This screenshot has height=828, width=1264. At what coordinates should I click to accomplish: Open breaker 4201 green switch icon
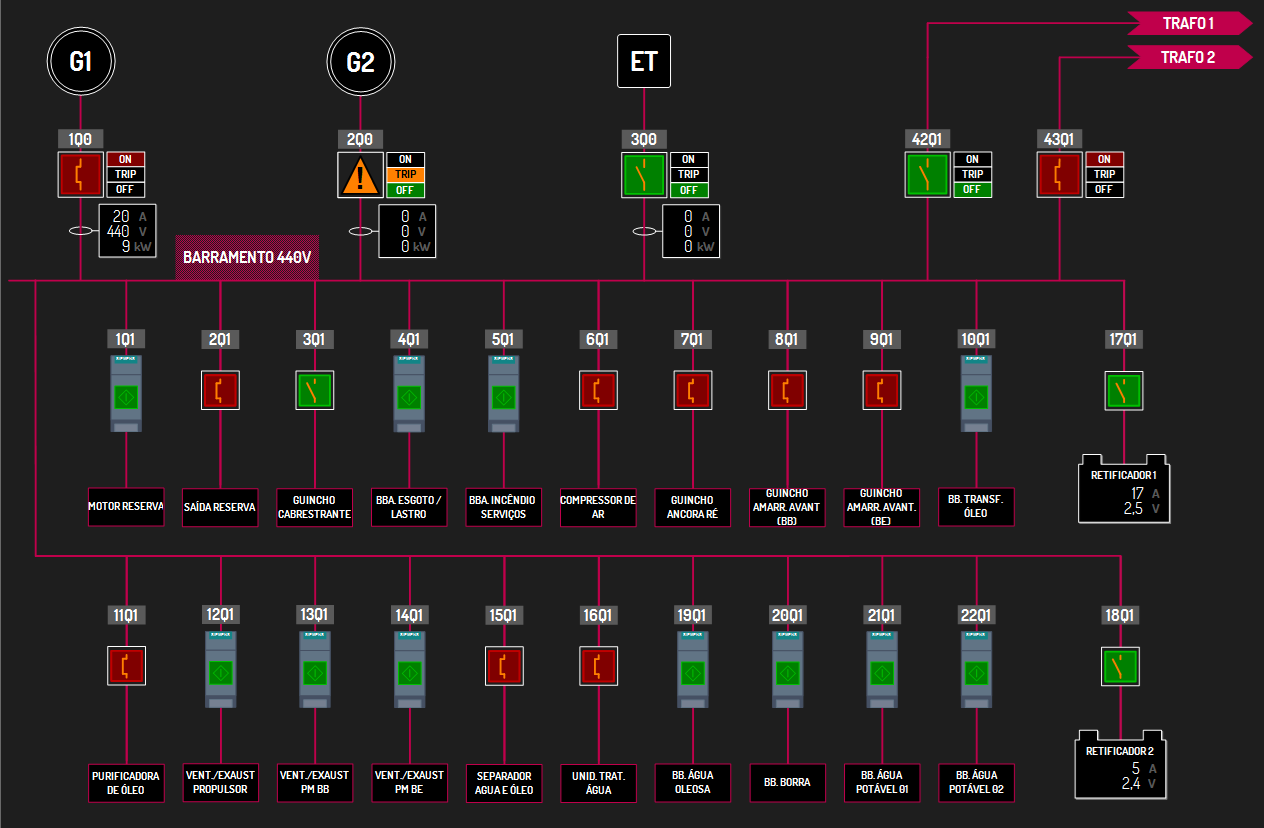click(x=928, y=175)
